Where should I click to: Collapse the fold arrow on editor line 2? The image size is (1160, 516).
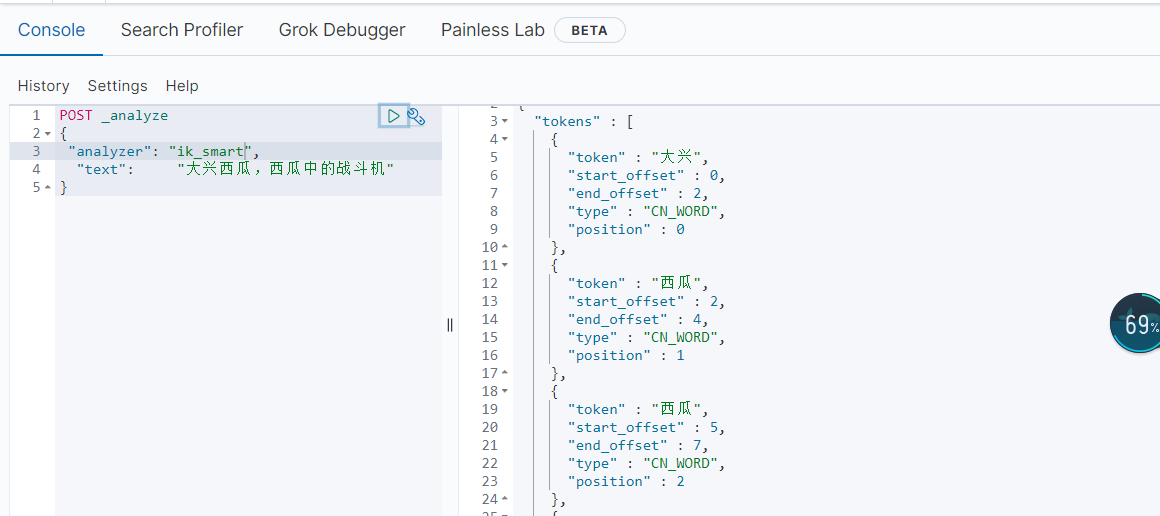coord(47,134)
